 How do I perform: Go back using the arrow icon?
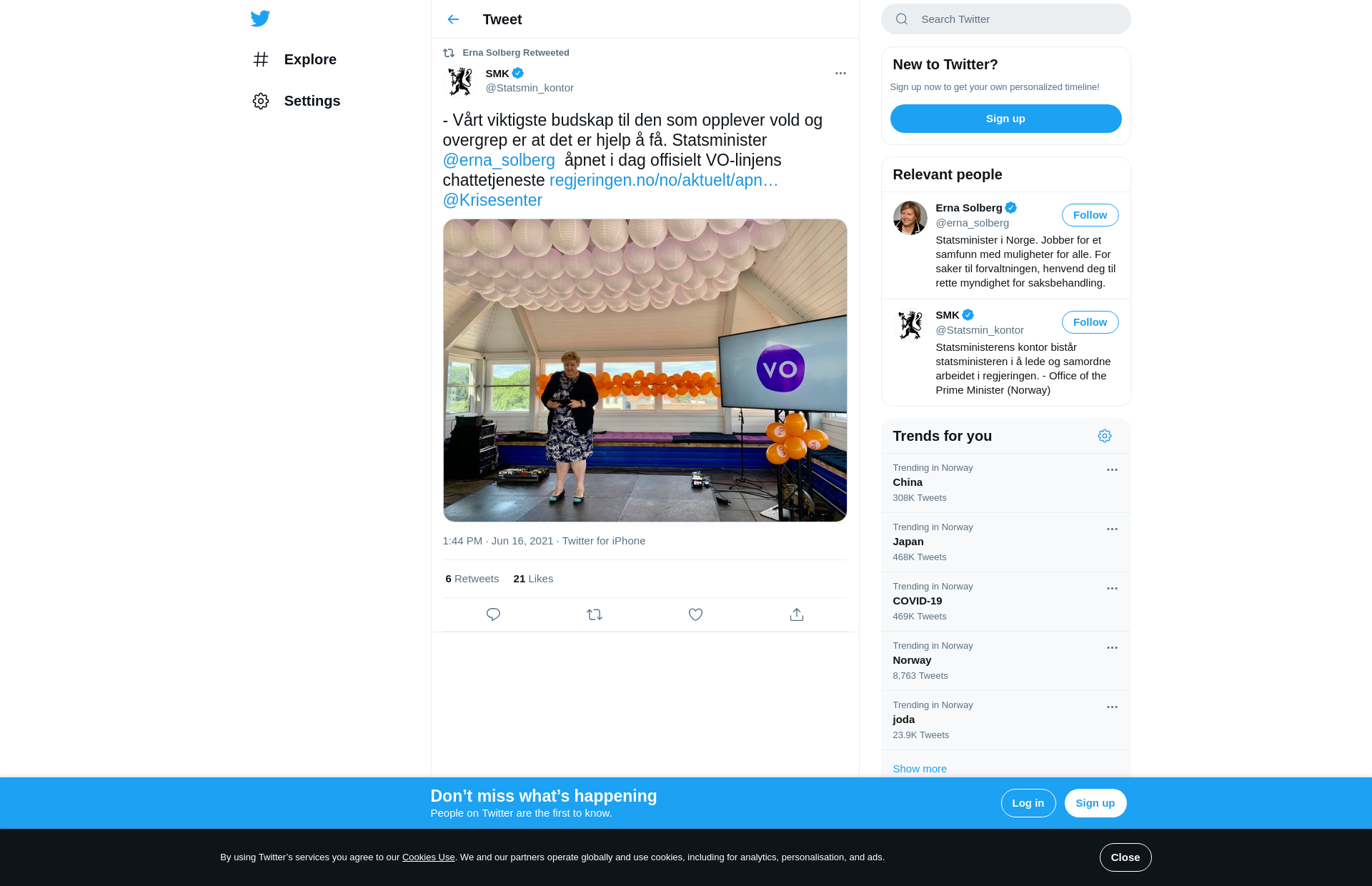(453, 19)
